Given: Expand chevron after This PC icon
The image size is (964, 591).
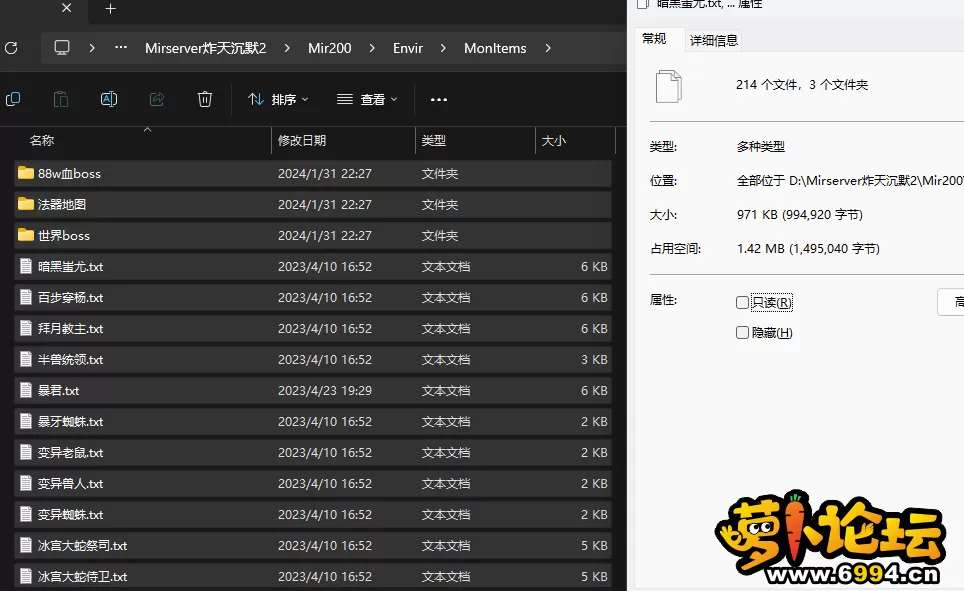Looking at the screenshot, I should click(92, 48).
